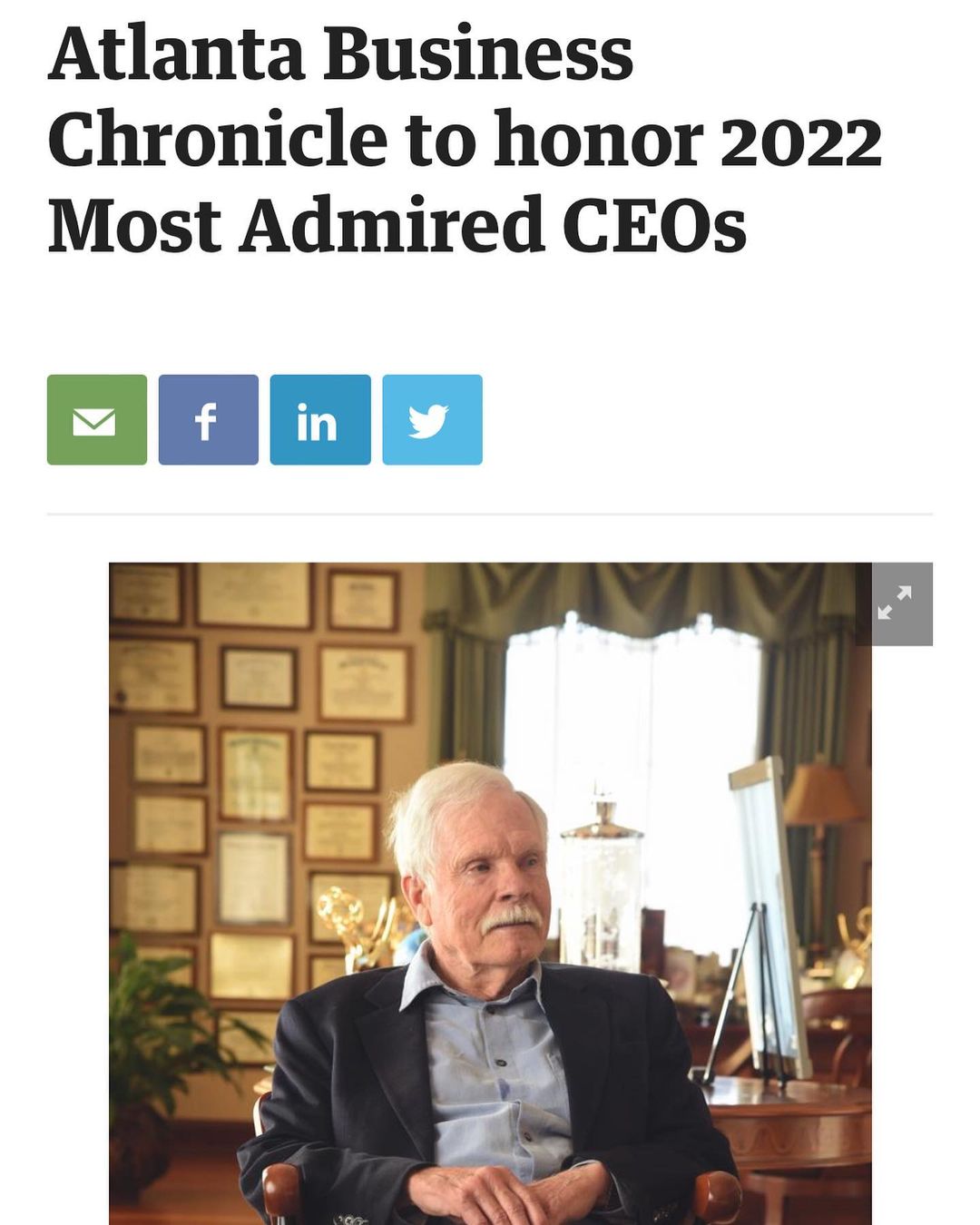Click the word "Chronicle" in the headline
This screenshot has height=1225, width=980.
(x=218, y=141)
